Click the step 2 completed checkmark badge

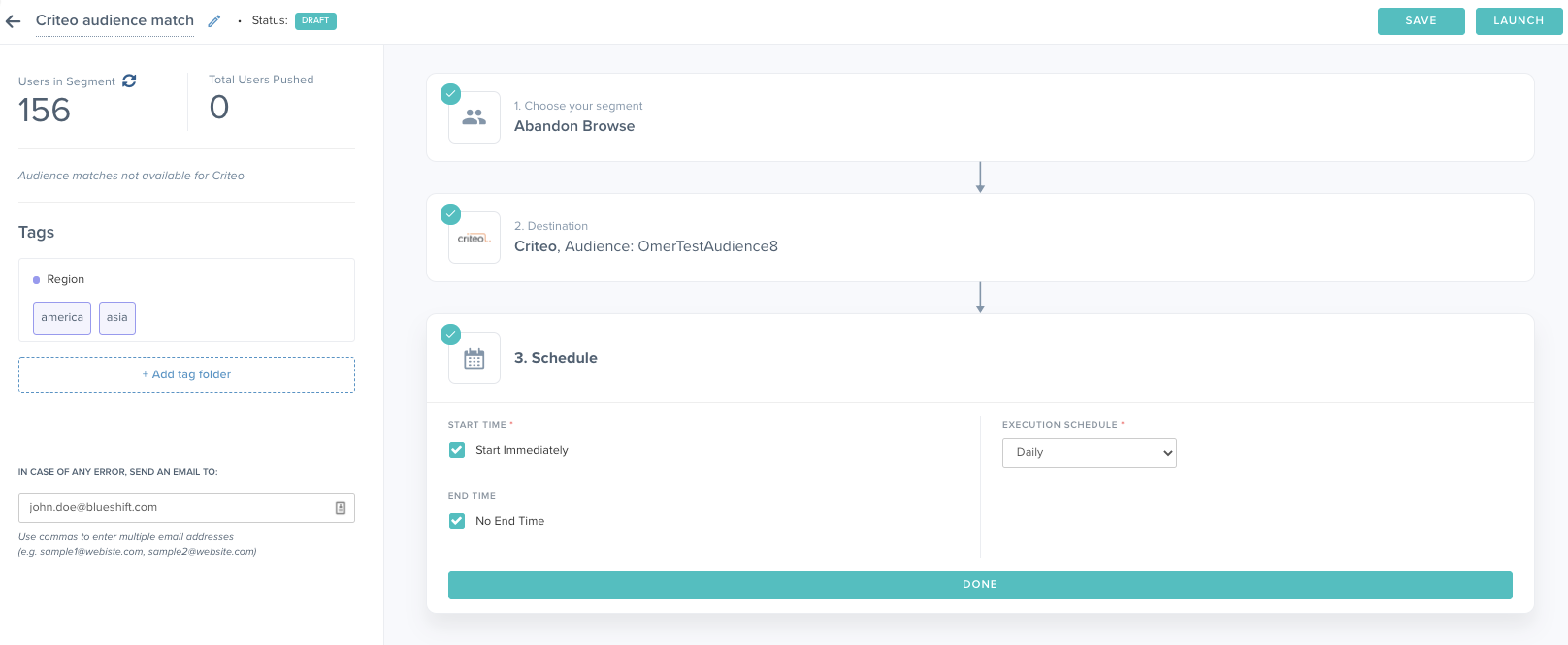click(451, 214)
